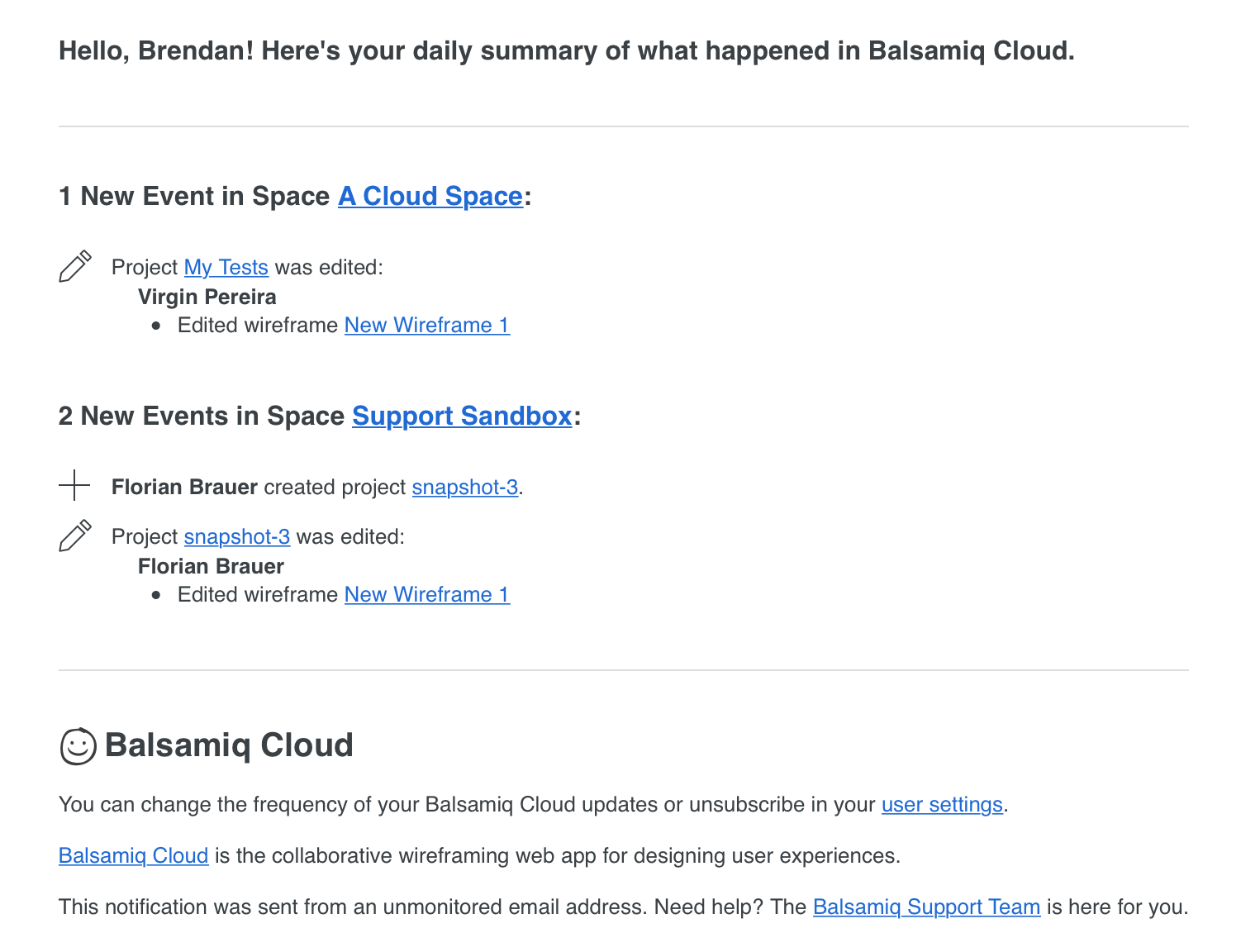Click the plus icon for created project
Screen dimensions: 1241x952
pos(74,486)
